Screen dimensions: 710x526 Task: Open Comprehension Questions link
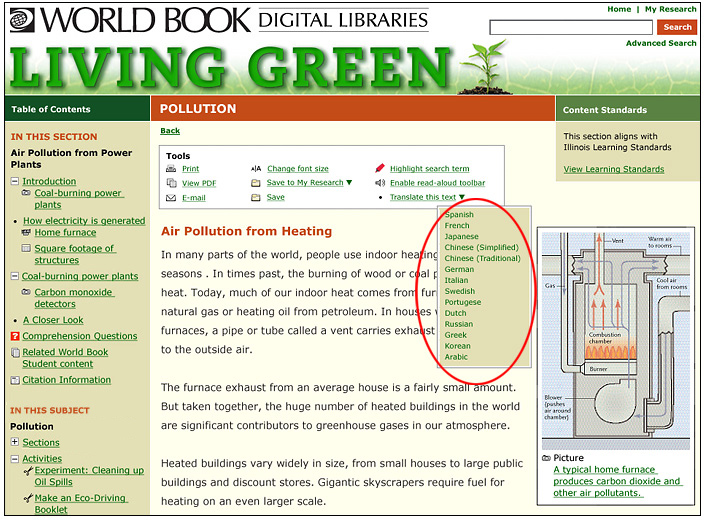point(80,336)
